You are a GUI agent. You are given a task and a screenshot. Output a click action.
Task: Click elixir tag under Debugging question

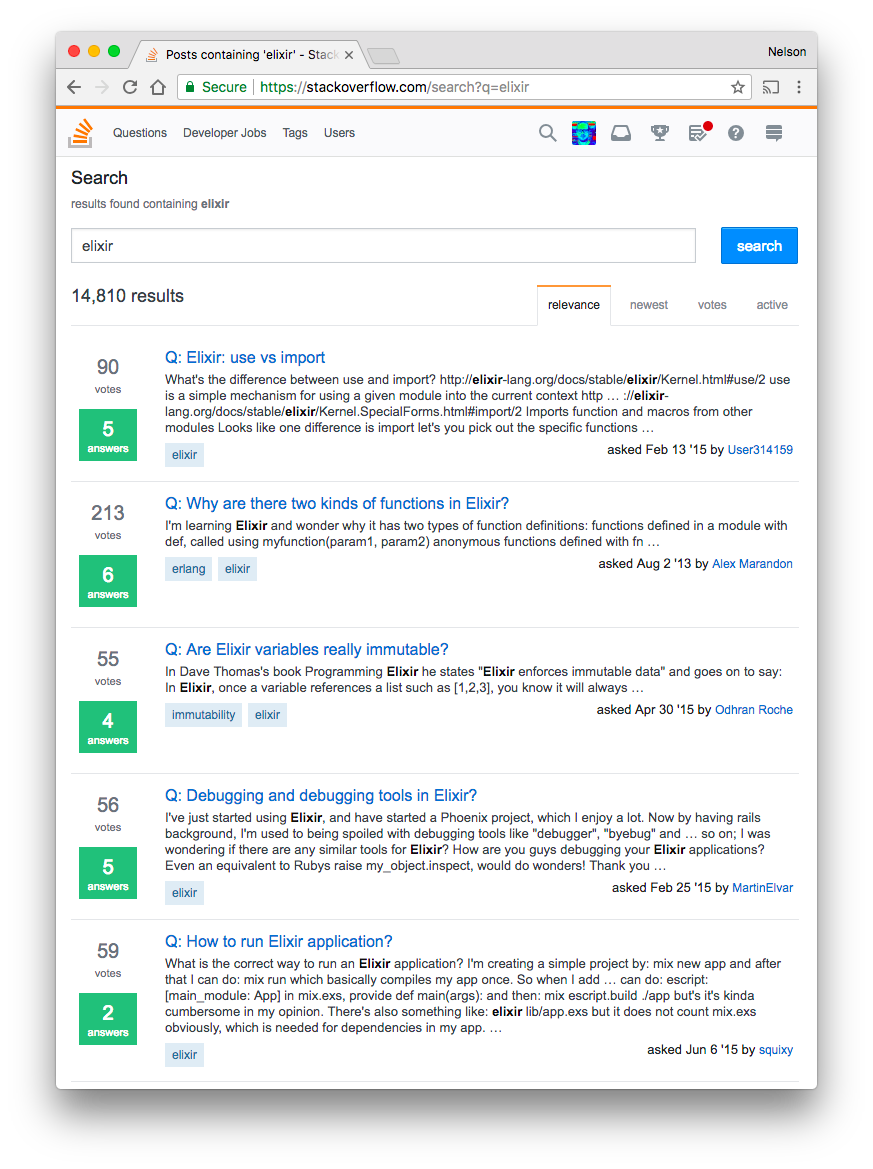184,893
